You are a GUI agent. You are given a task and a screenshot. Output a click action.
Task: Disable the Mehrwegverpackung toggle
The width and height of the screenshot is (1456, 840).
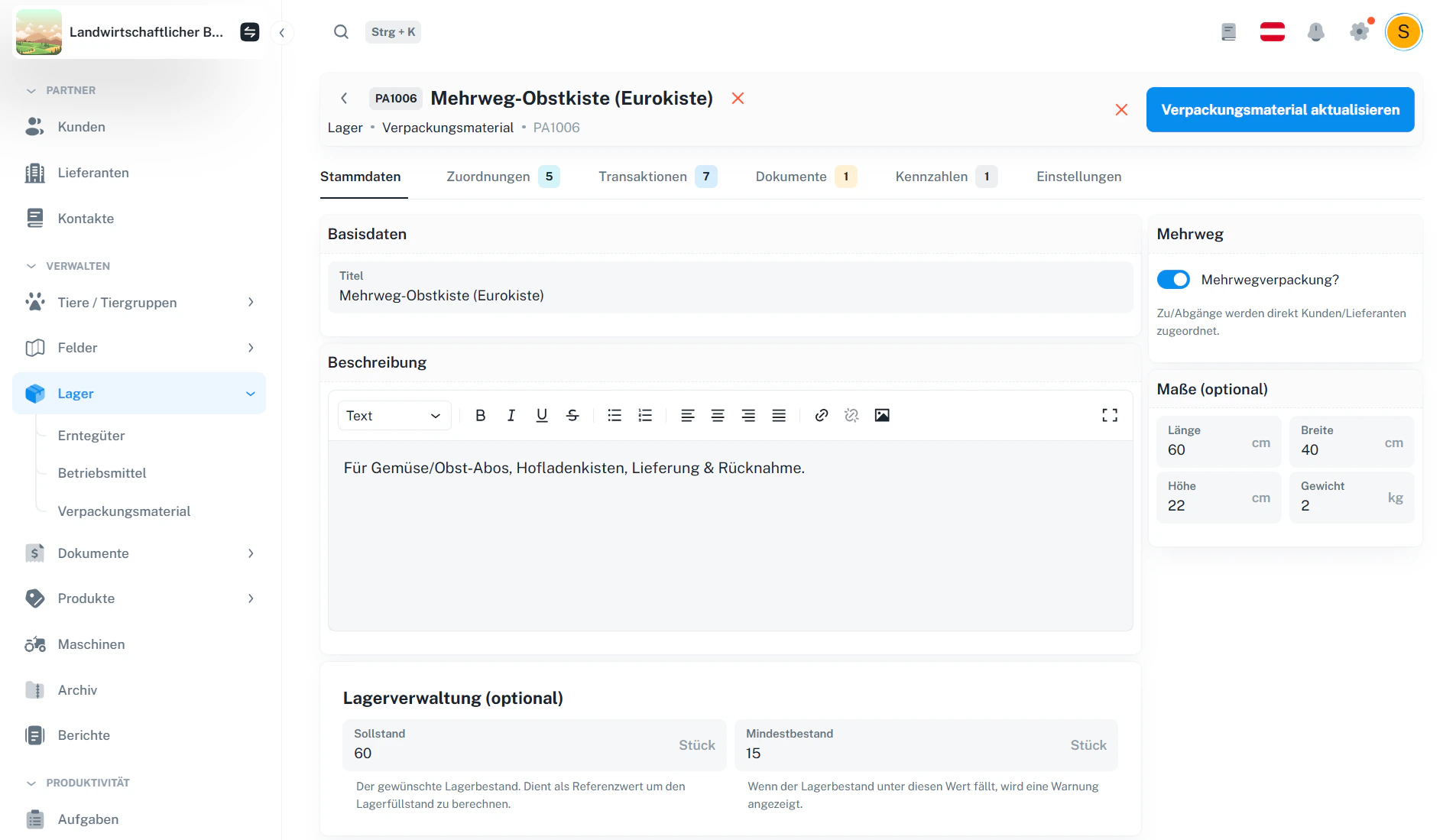1173,279
